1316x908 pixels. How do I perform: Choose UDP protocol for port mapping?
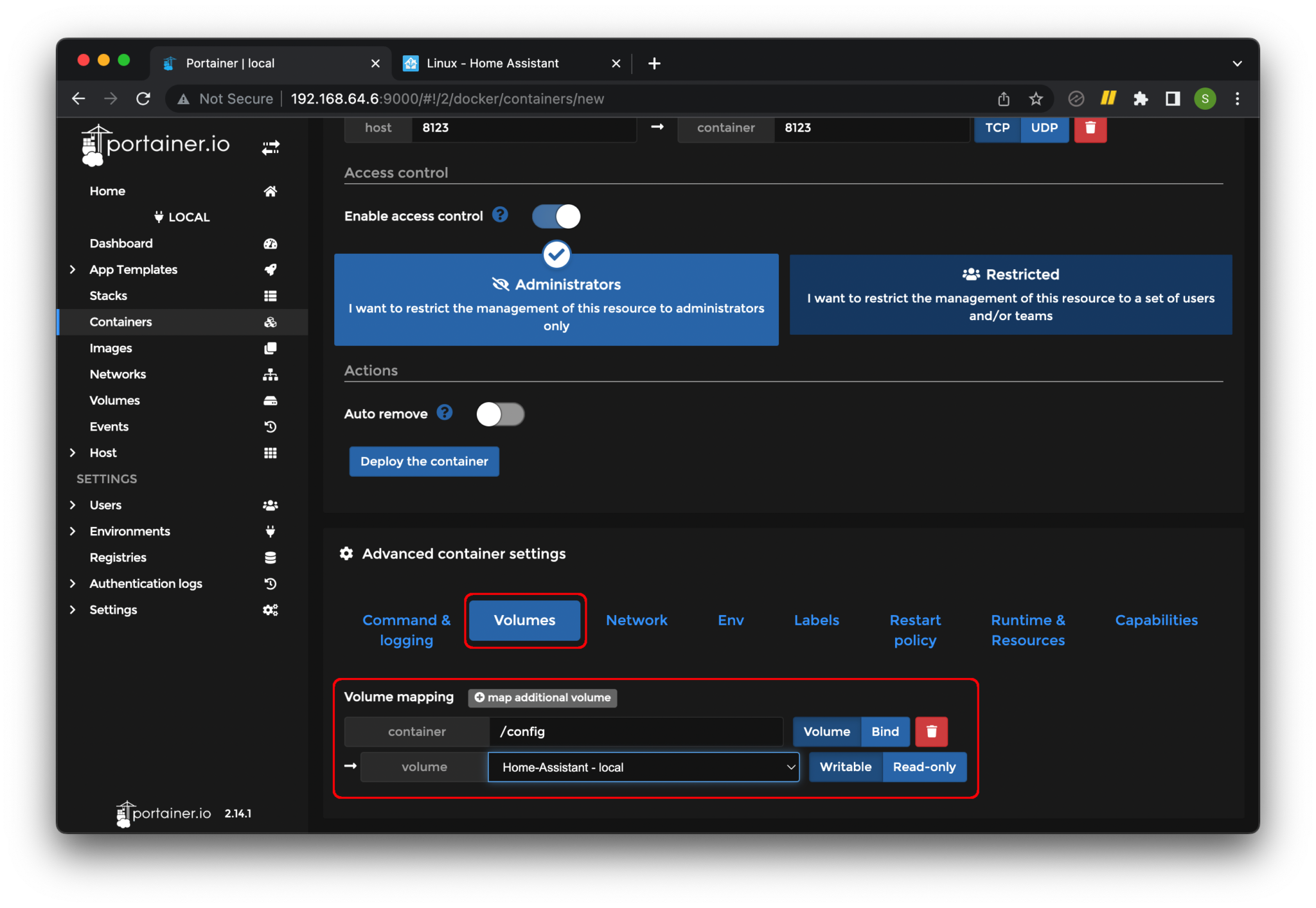click(x=1044, y=128)
